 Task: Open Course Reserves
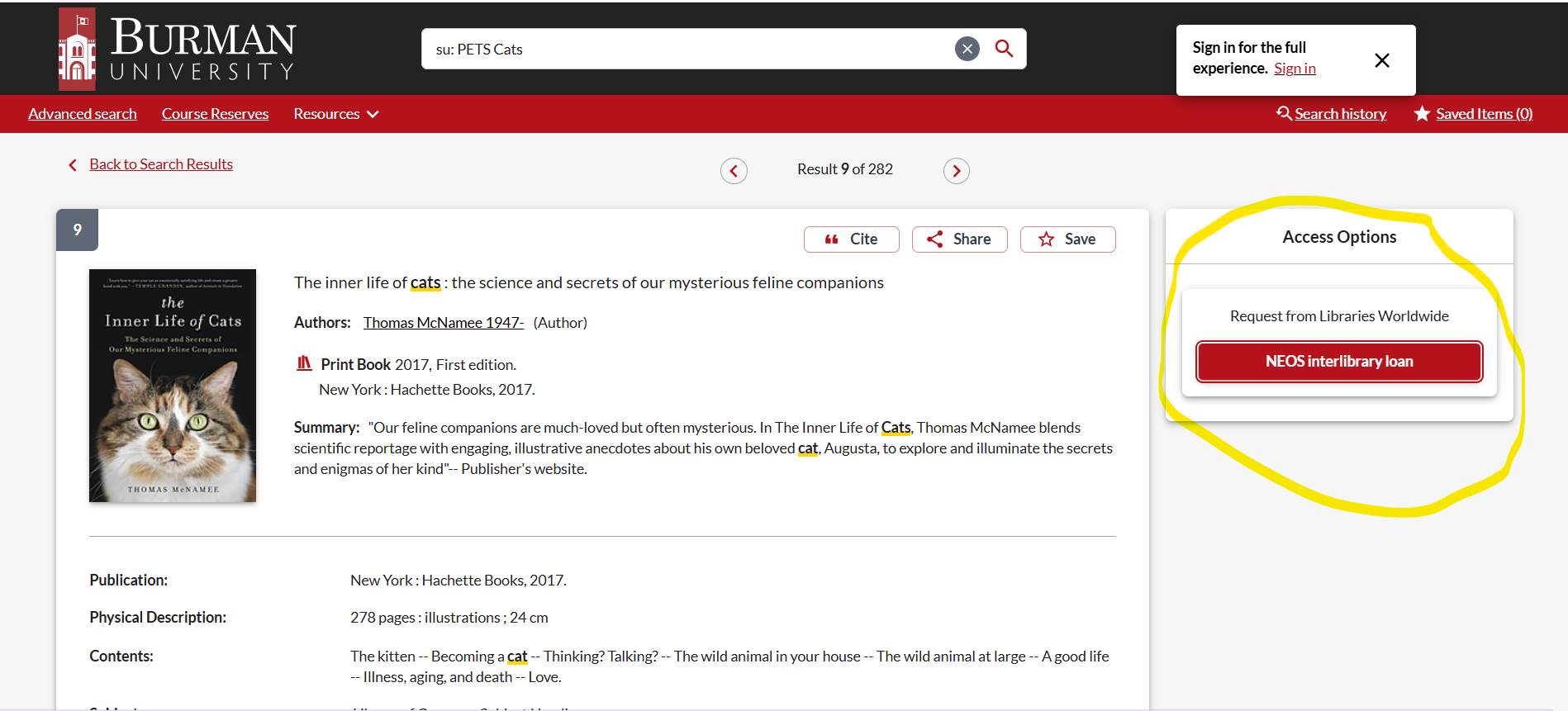point(215,114)
